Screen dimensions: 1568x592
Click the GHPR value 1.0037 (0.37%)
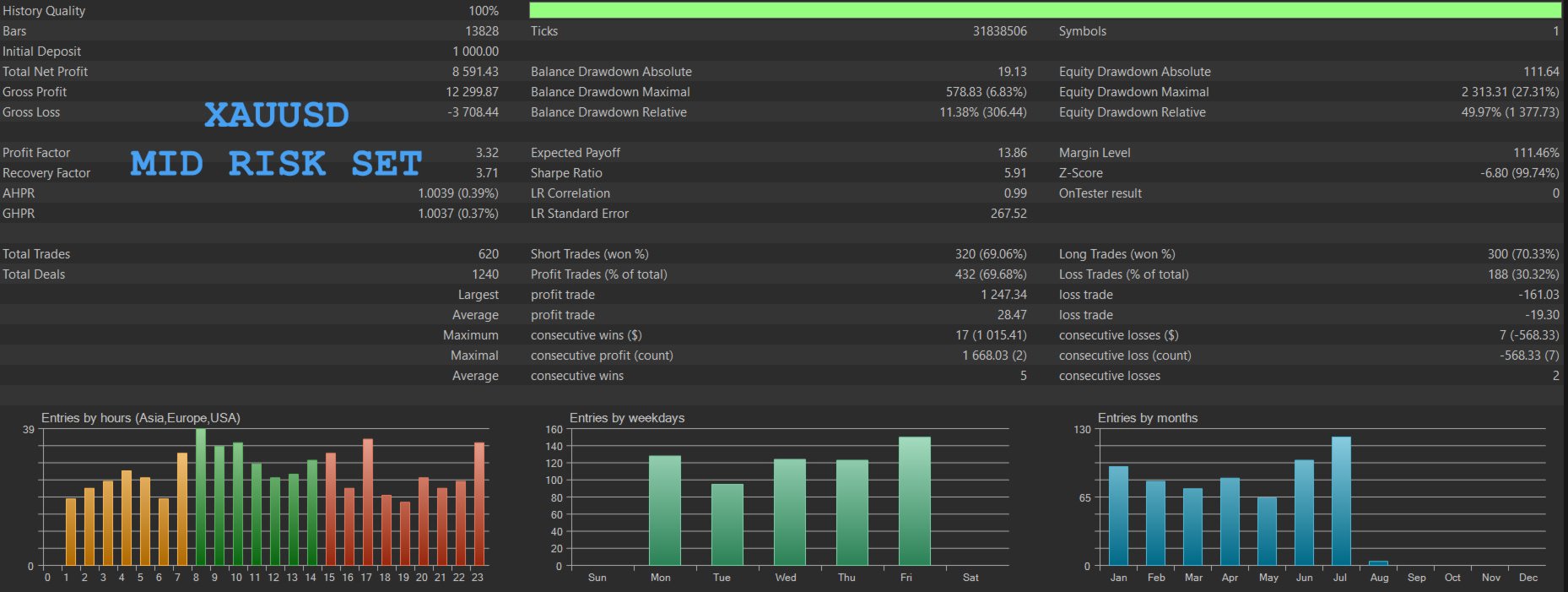tap(458, 214)
